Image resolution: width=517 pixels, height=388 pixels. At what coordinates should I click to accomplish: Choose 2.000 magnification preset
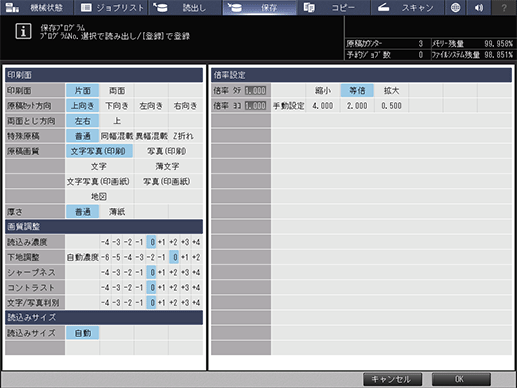pyautogui.click(x=357, y=106)
